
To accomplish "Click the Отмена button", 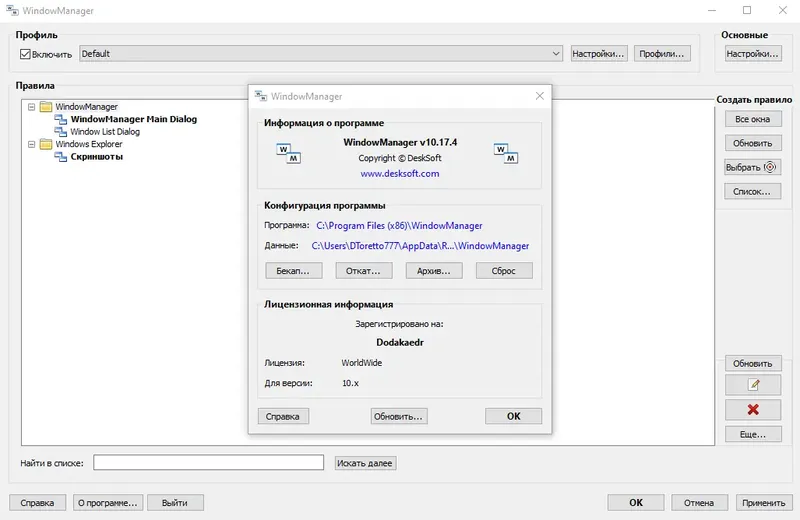I will (x=699, y=503).
